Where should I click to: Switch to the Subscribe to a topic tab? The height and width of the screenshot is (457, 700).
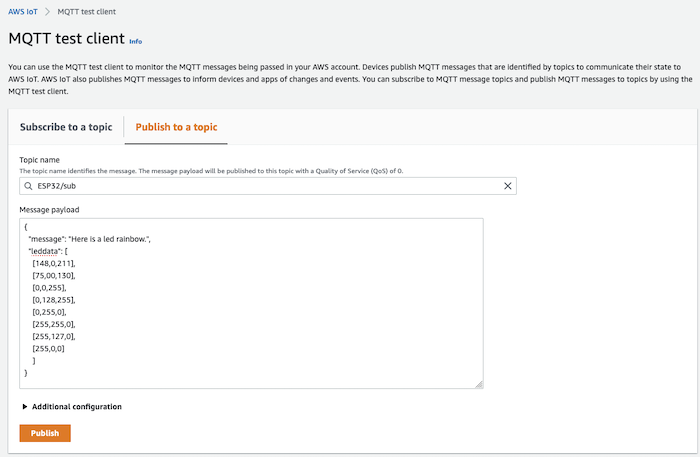[x=65, y=127]
